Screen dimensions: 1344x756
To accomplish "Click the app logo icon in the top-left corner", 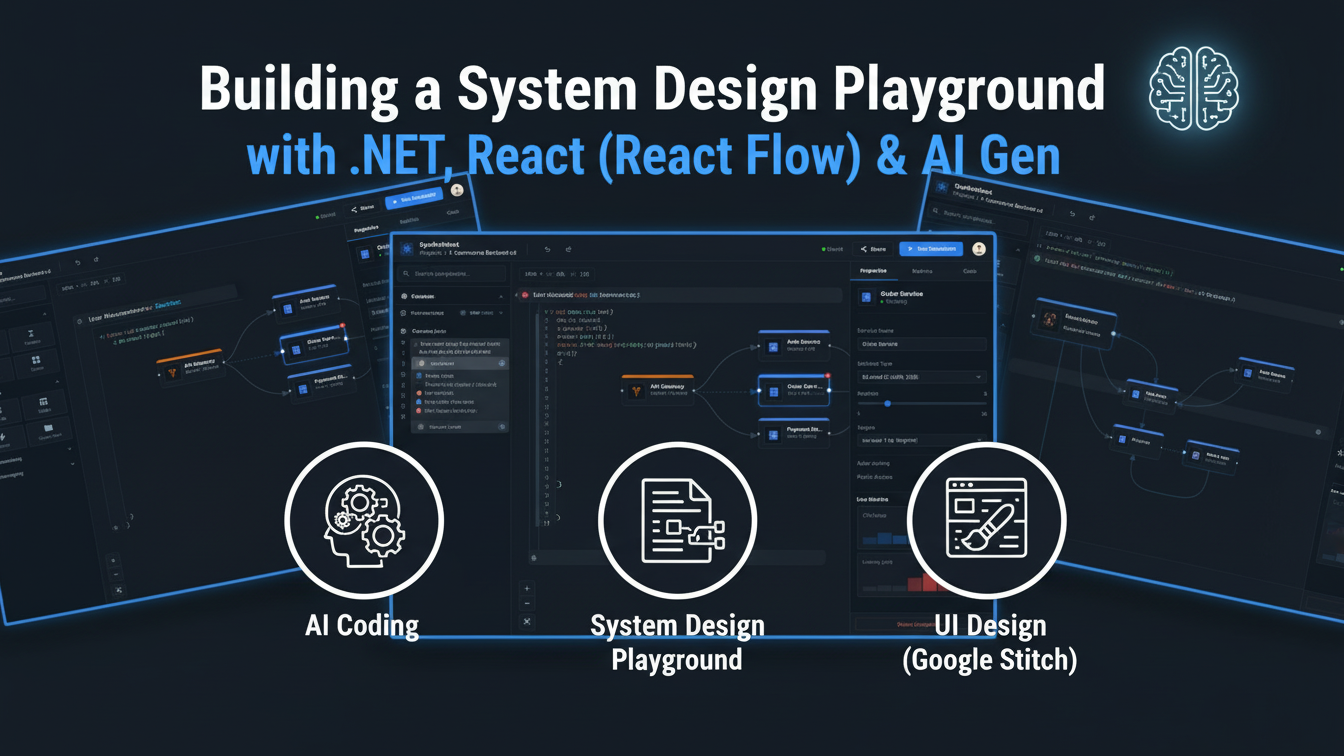I will (x=407, y=249).
